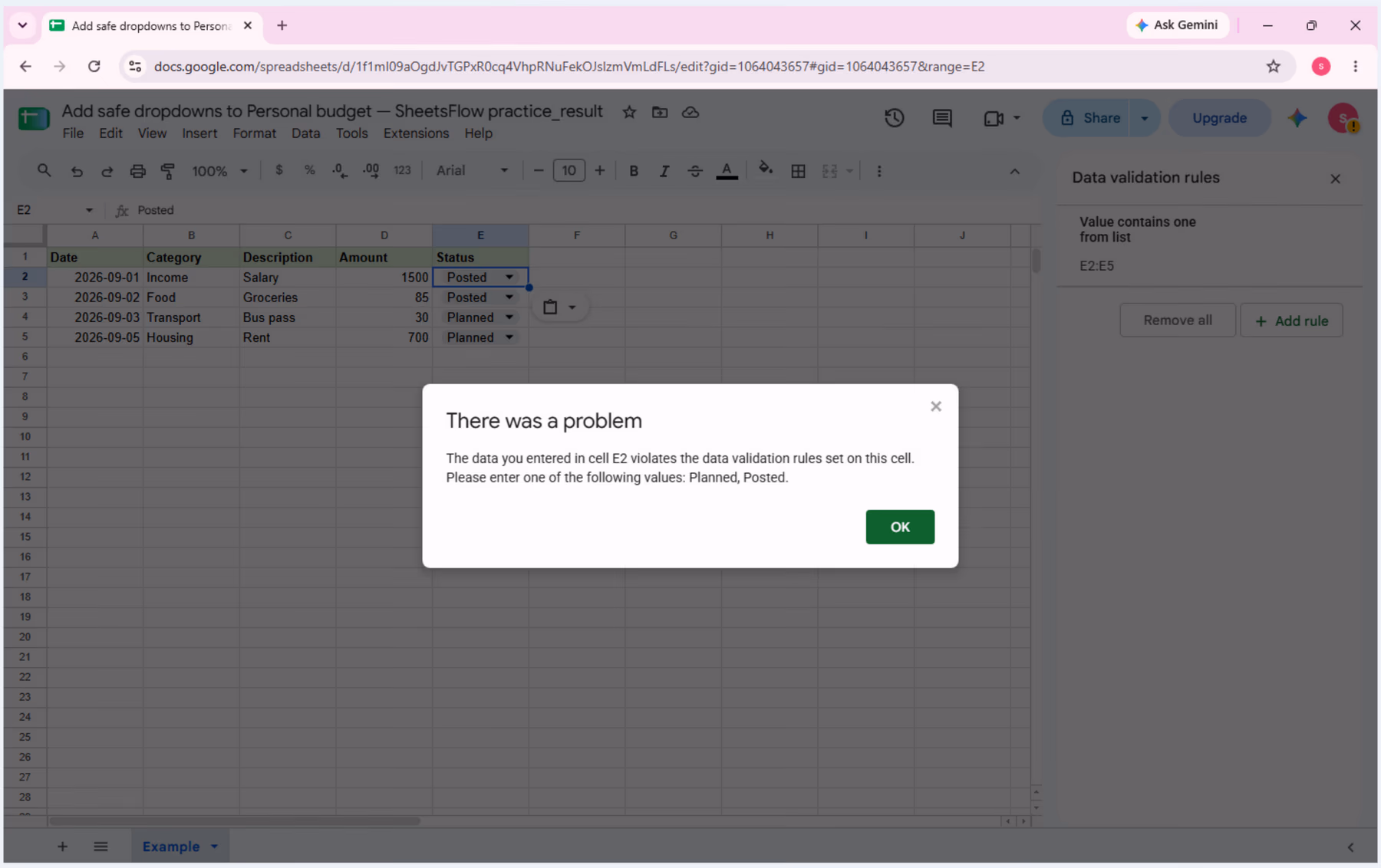Click Ask Gemini in browser bar
Image resolution: width=1381 pixels, height=868 pixels.
pos(1177,25)
